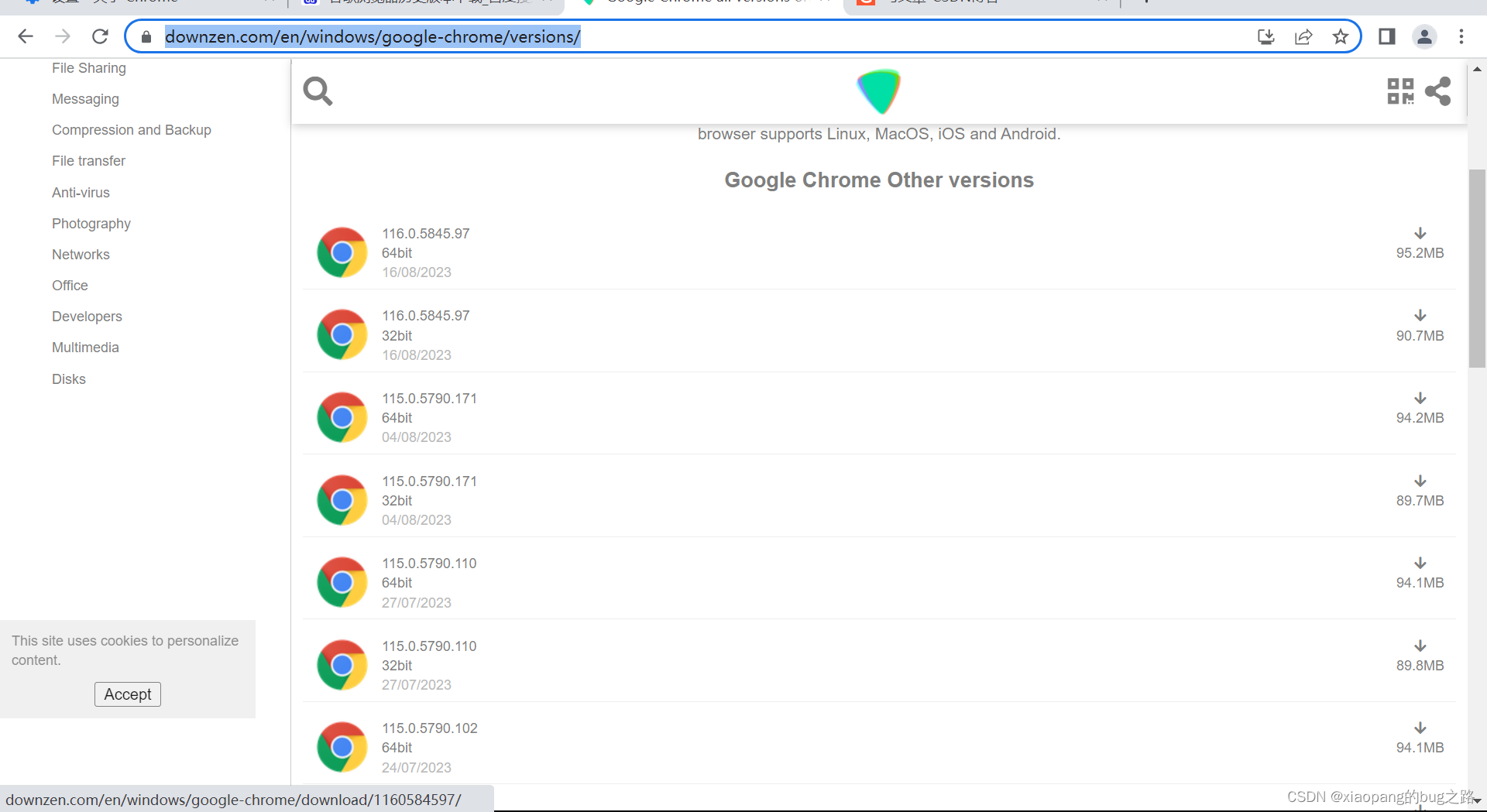
Task: Click the install app icon in address bar
Action: (1266, 36)
